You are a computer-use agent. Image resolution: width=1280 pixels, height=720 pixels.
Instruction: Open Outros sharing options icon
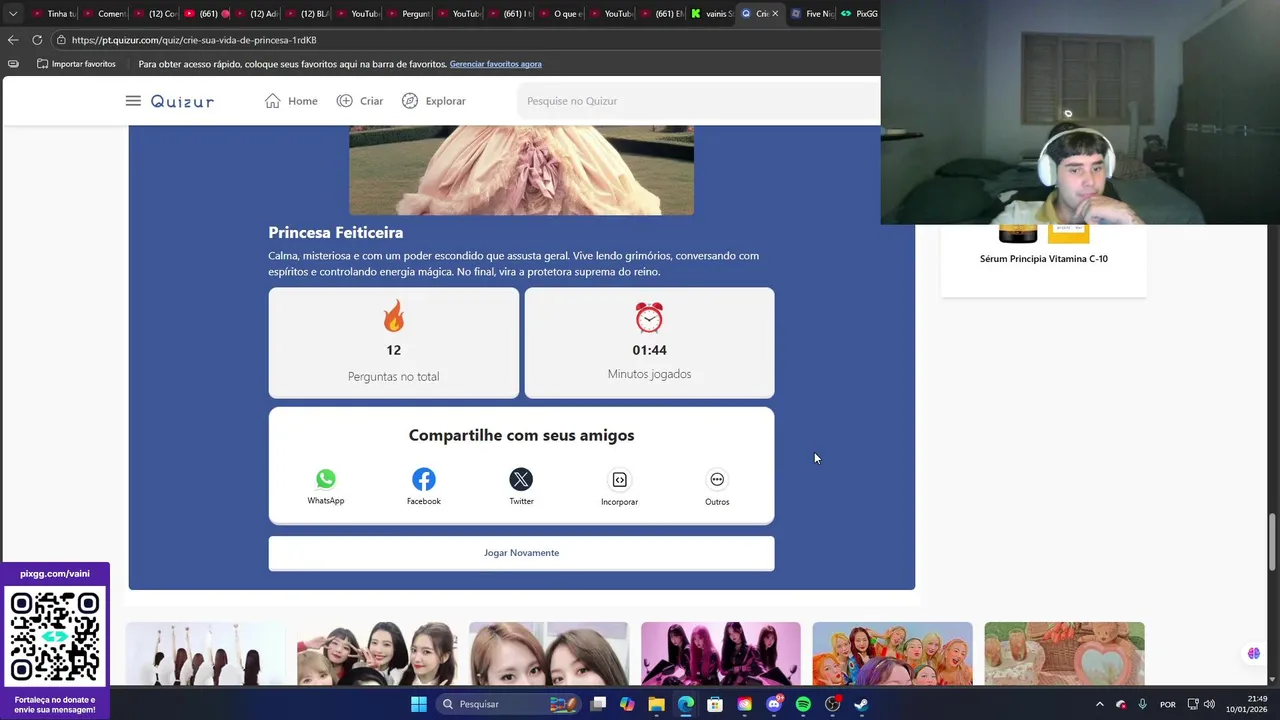717,480
